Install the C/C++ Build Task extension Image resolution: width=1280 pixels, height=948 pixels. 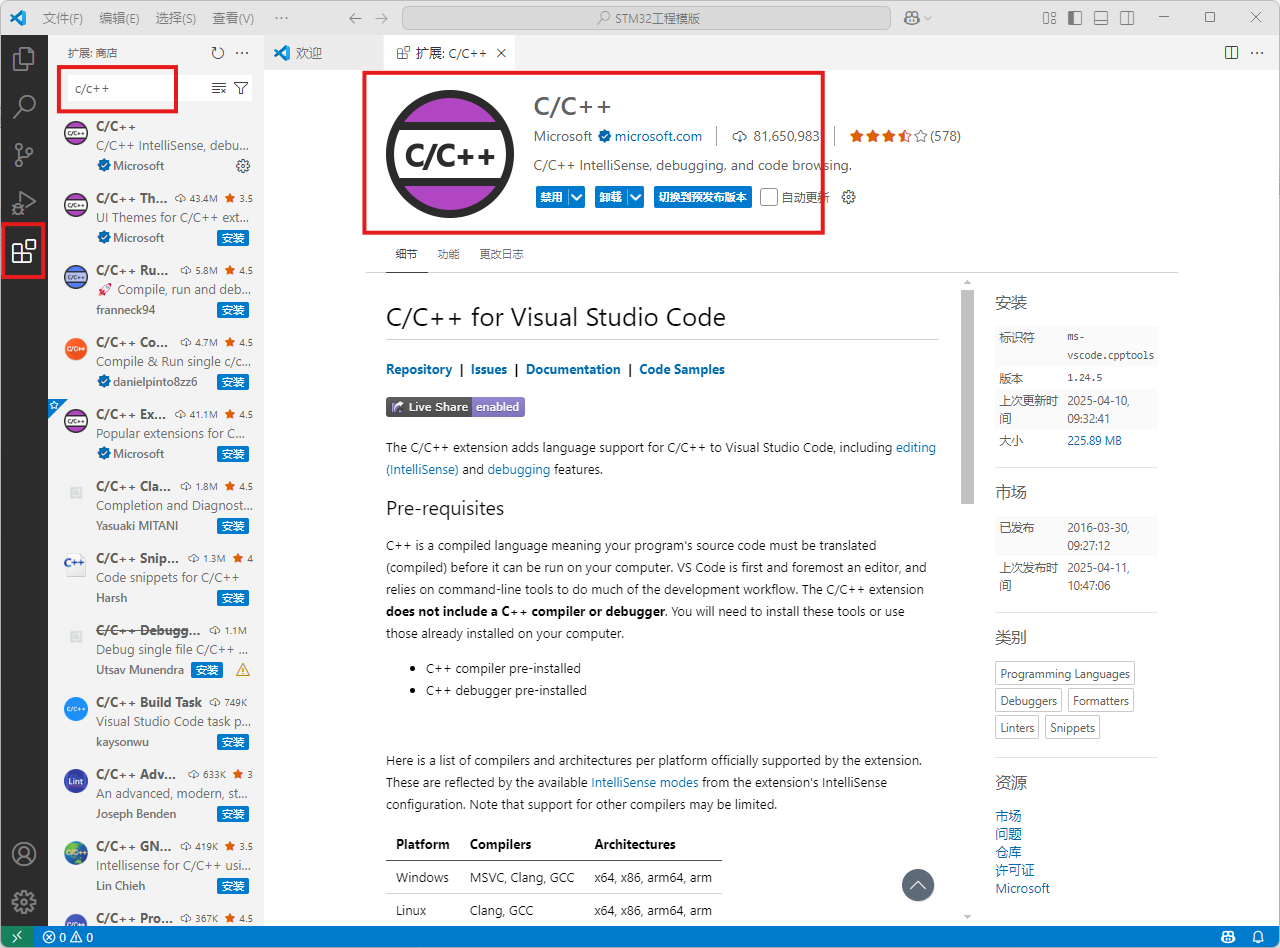[x=233, y=742]
